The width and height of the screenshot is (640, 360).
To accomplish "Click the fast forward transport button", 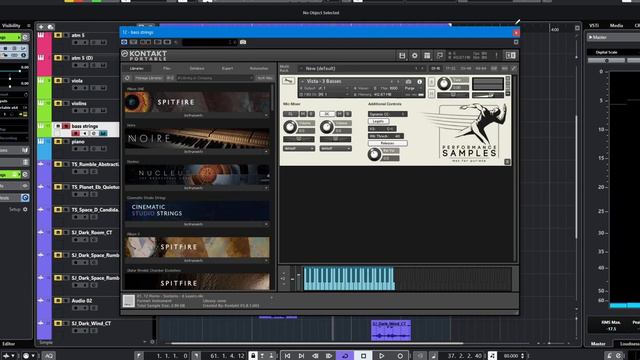I will pyautogui.click(x=329, y=356).
